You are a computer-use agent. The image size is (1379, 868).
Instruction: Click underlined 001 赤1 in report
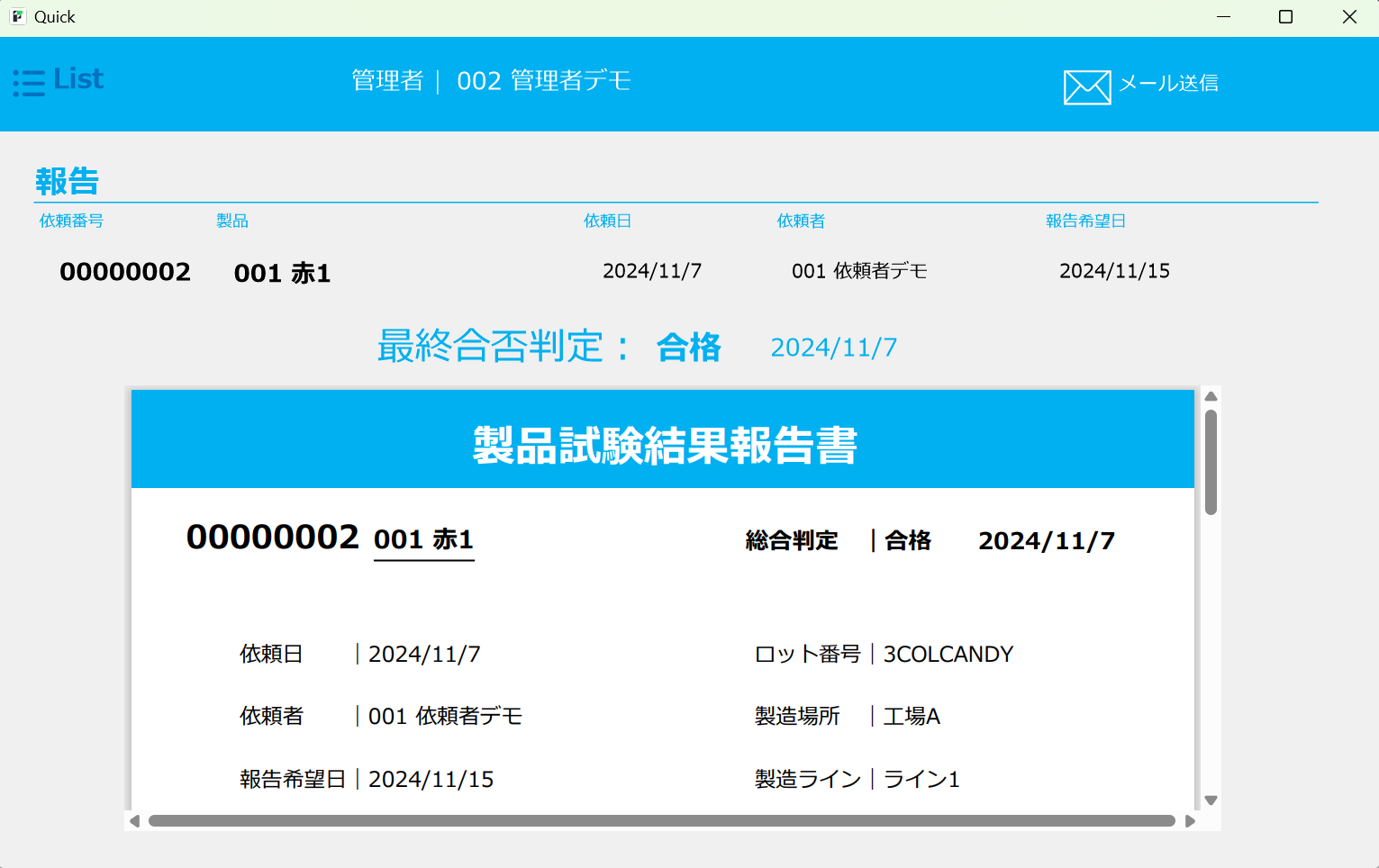tap(423, 539)
